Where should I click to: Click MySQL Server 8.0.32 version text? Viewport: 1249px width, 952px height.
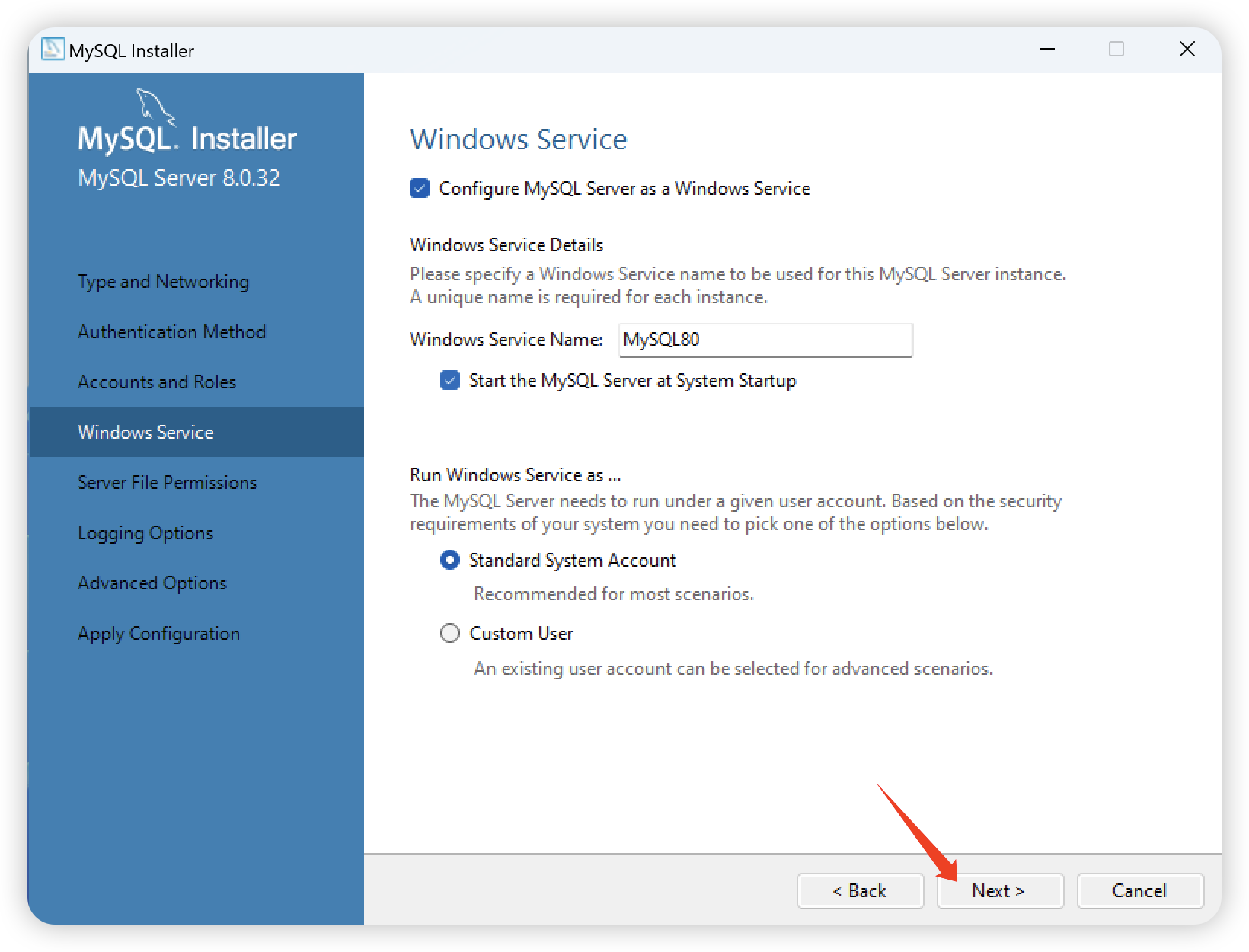[x=179, y=177]
